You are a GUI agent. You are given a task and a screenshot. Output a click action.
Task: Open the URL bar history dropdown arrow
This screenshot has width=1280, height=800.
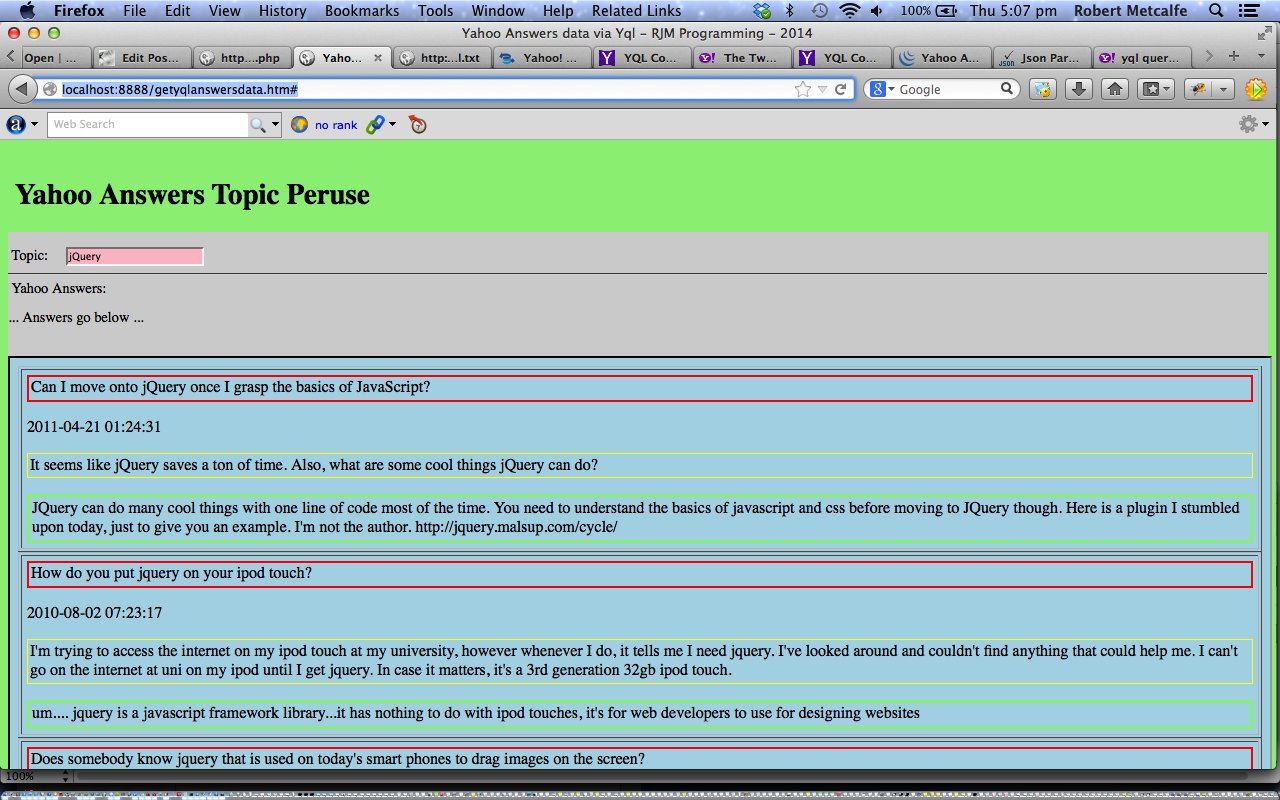[x=822, y=90]
